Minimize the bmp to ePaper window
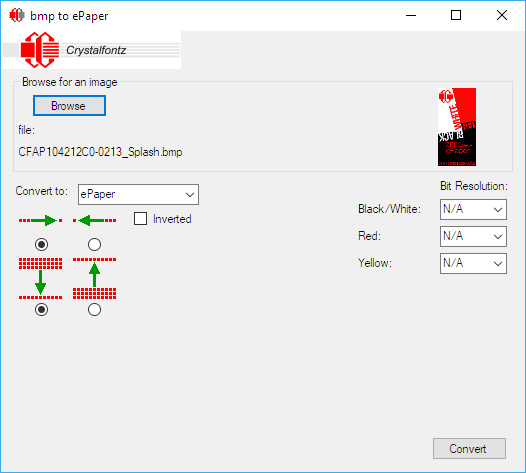The image size is (526, 473). [411, 15]
